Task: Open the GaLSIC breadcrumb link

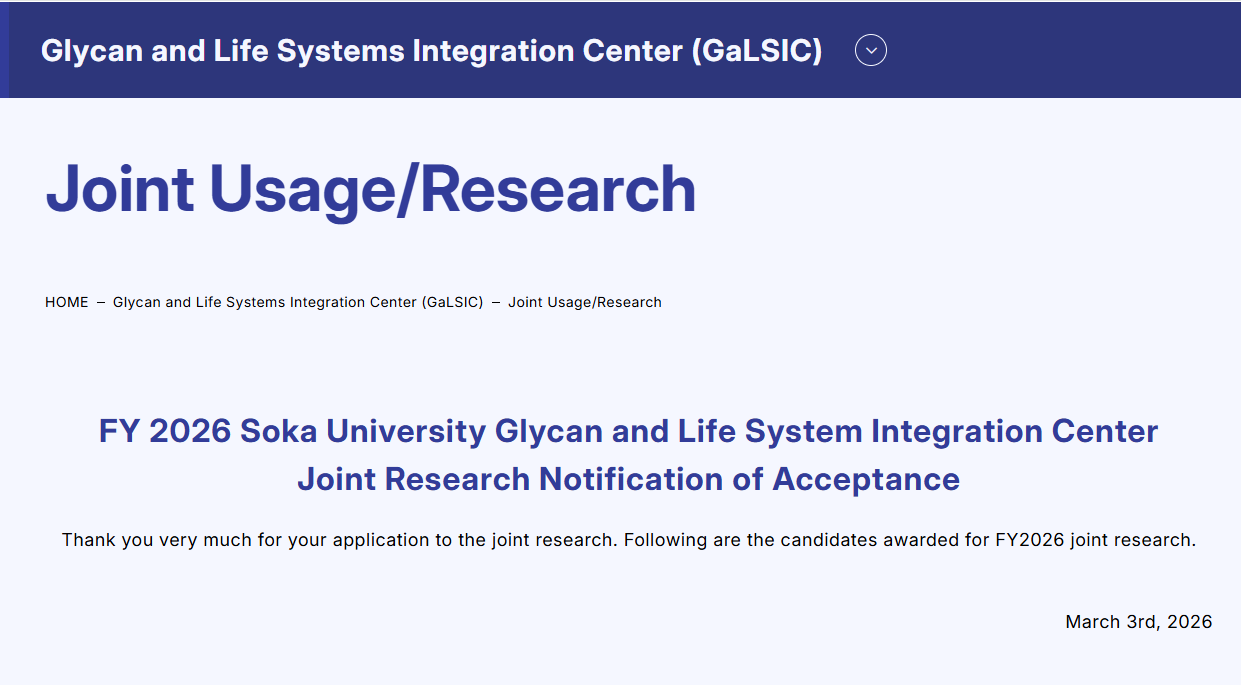Action: click(298, 302)
